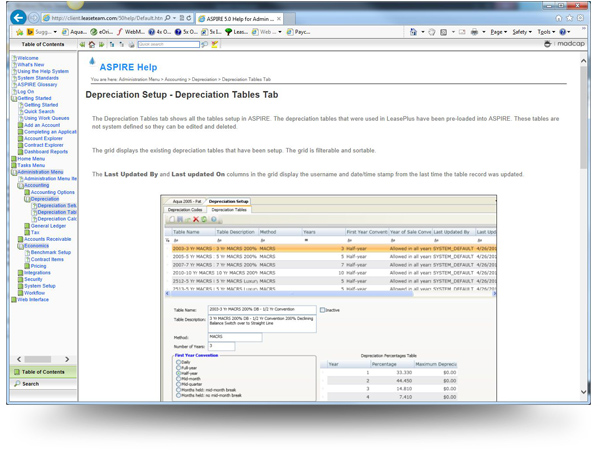Click the favorites star icon at top right
The width and height of the screenshot is (600, 450).
[569, 18]
